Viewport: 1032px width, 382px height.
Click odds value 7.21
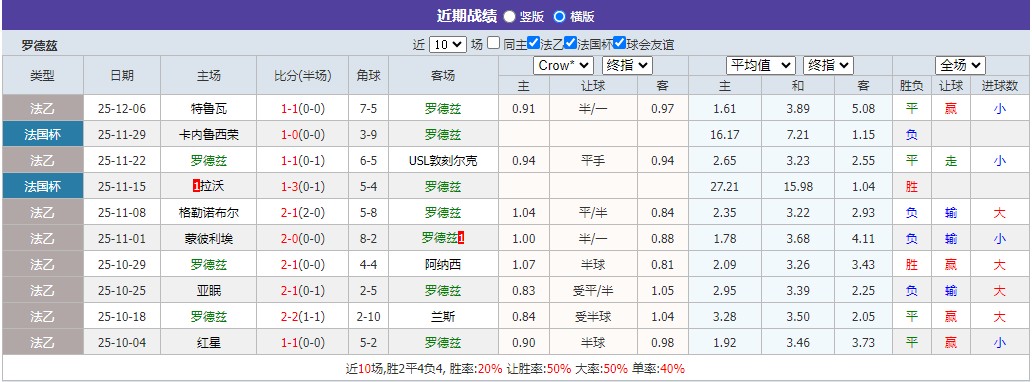tap(798, 135)
